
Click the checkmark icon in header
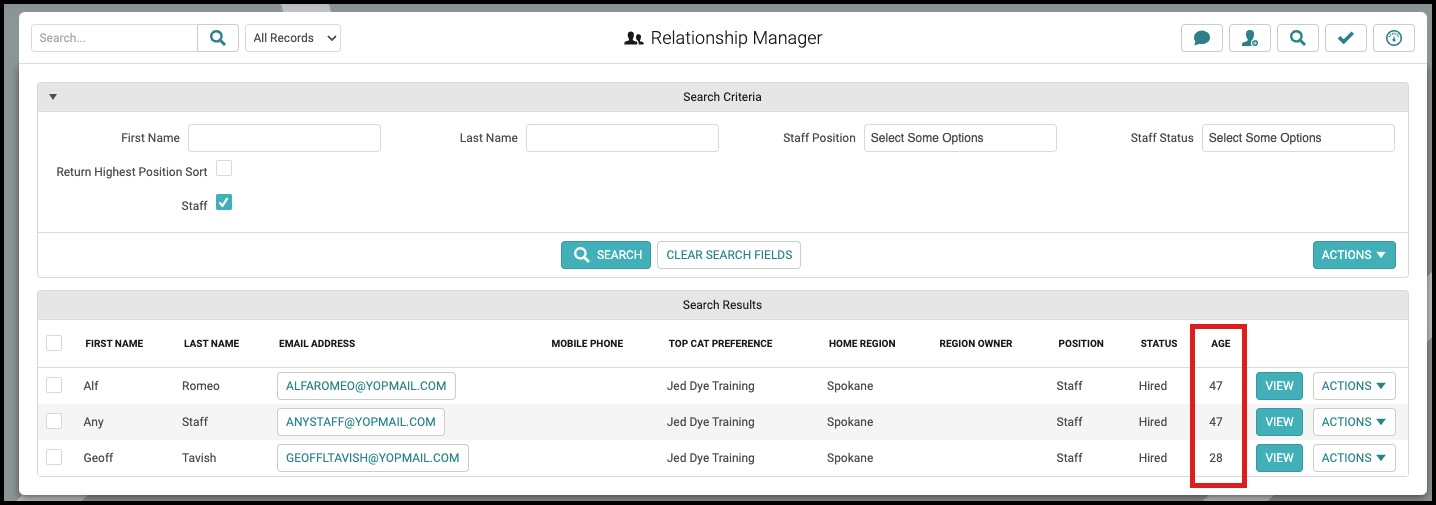(1346, 38)
